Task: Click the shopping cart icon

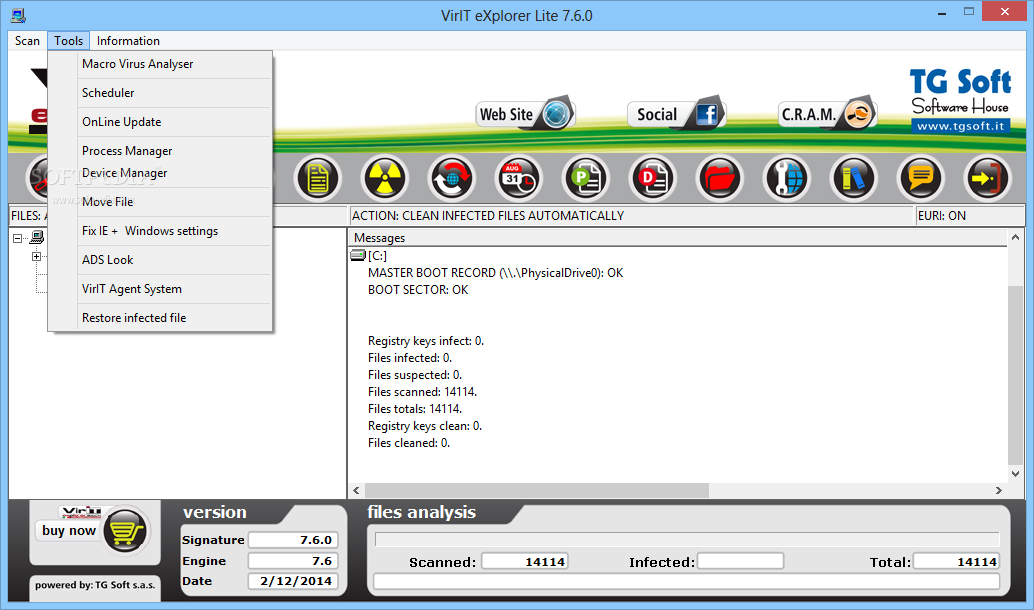Action: (127, 530)
